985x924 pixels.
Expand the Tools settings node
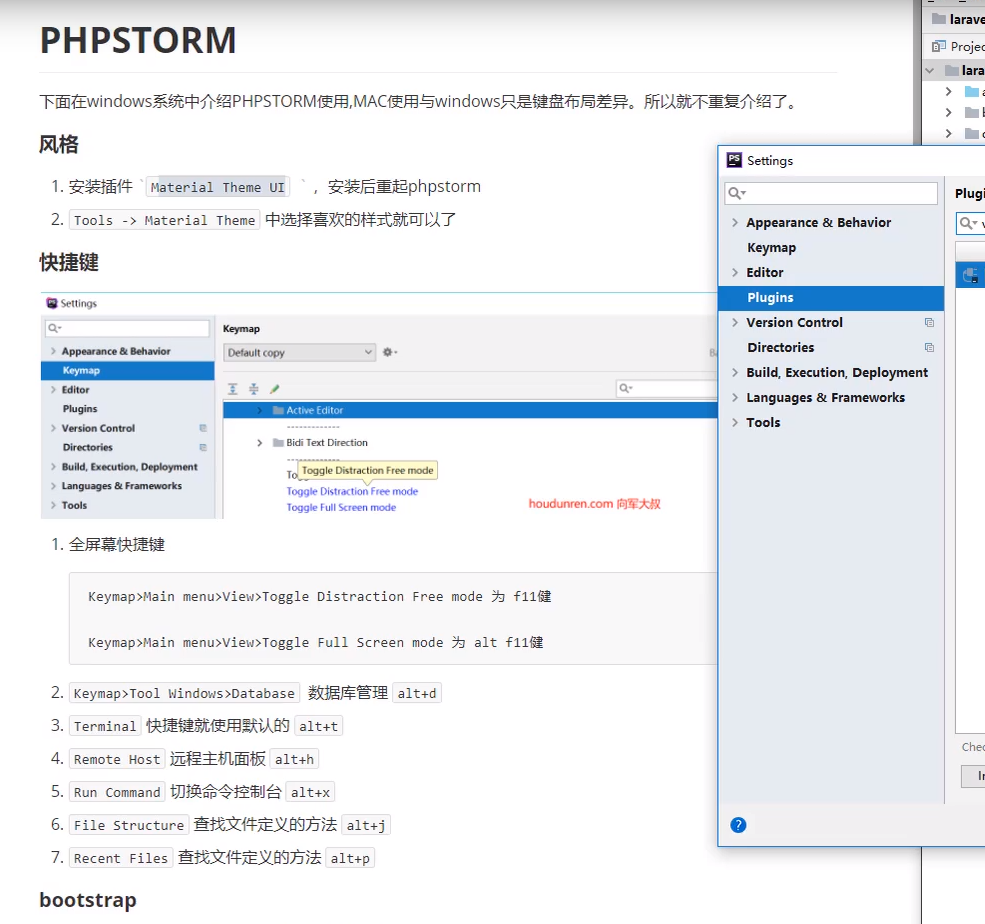735,423
